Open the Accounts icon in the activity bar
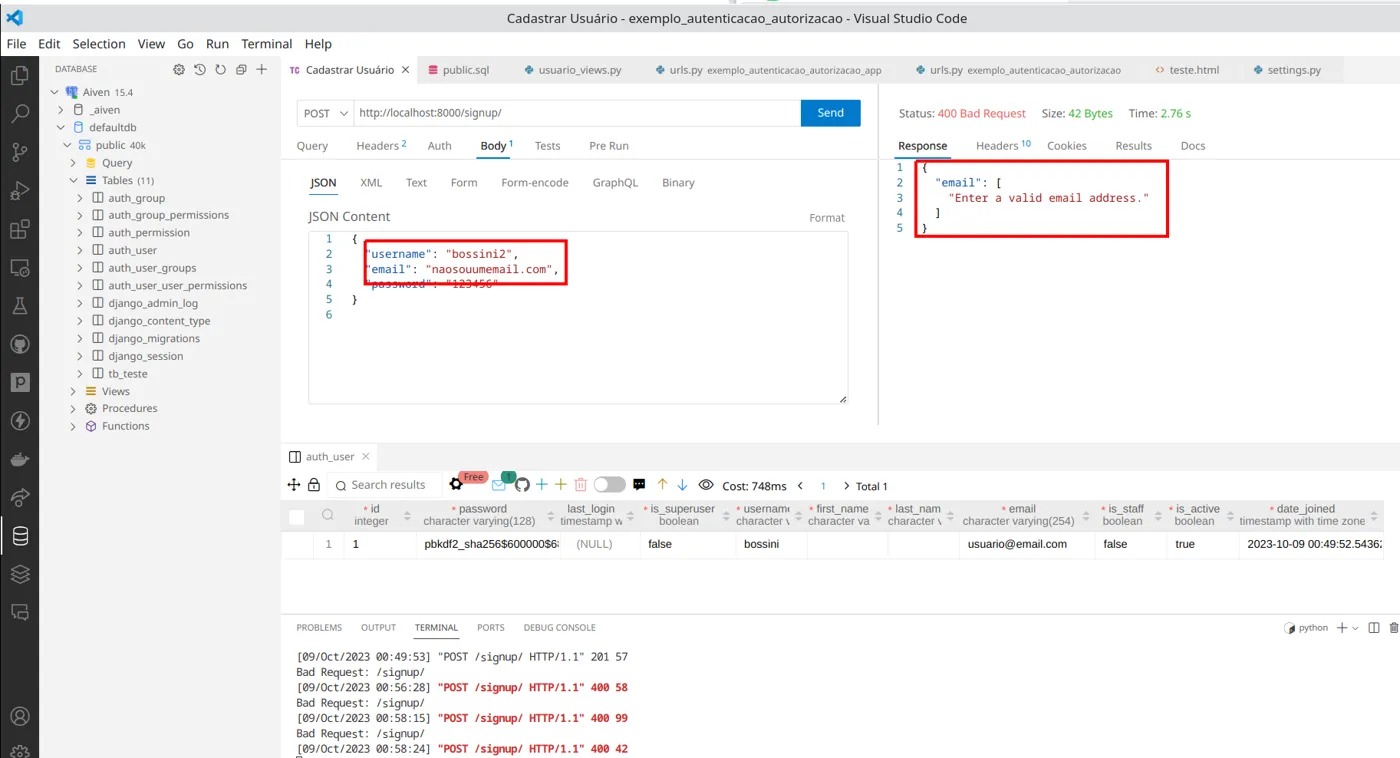Image resolution: width=1400 pixels, height=758 pixels. [x=19, y=716]
